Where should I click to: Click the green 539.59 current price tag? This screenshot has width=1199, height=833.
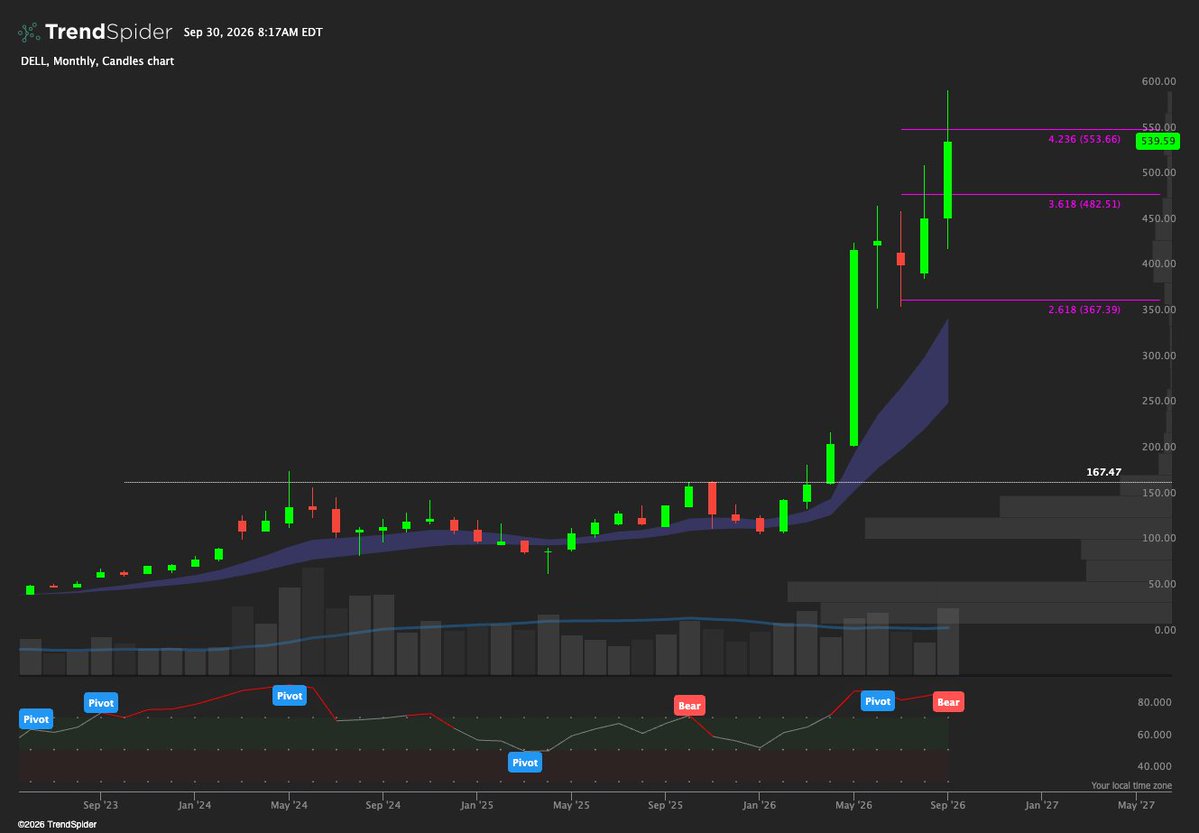tap(1158, 141)
